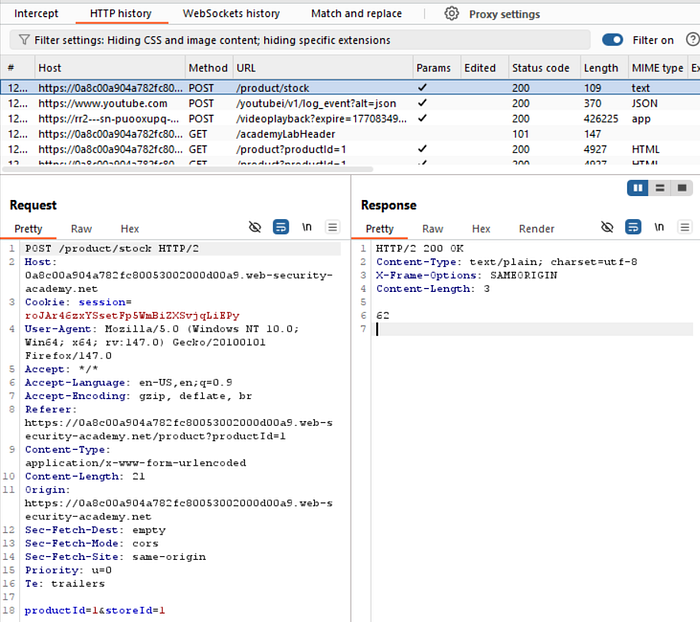
Task: Click the Te: trailers header line
Action: pyautogui.click(x=65, y=584)
